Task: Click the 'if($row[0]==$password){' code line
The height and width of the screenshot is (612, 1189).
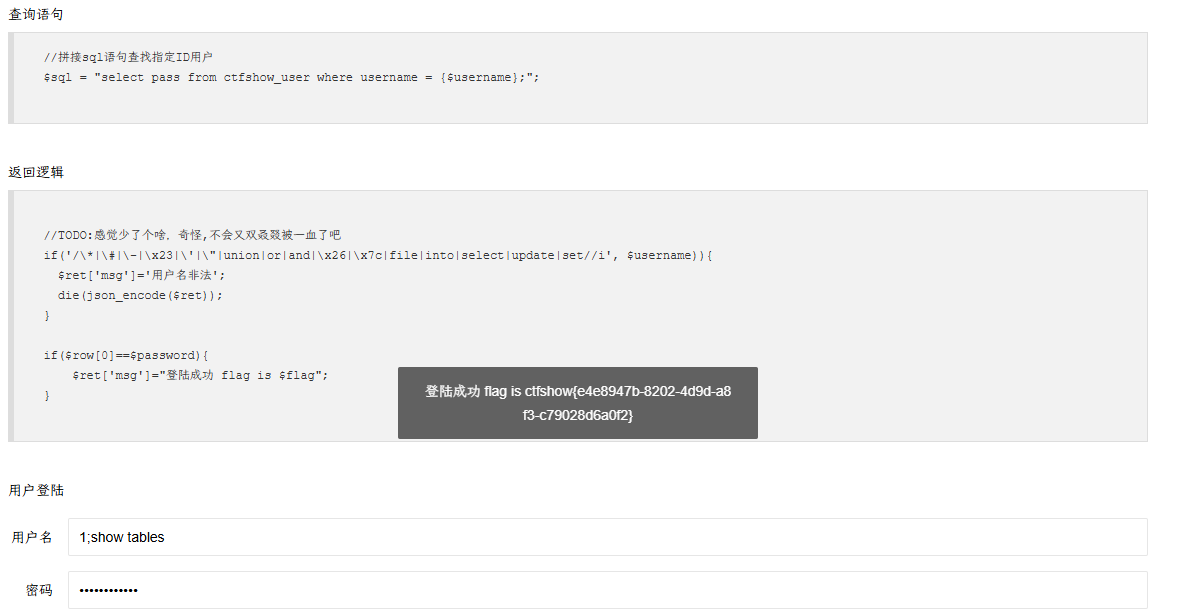Action: tap(126, 355)
